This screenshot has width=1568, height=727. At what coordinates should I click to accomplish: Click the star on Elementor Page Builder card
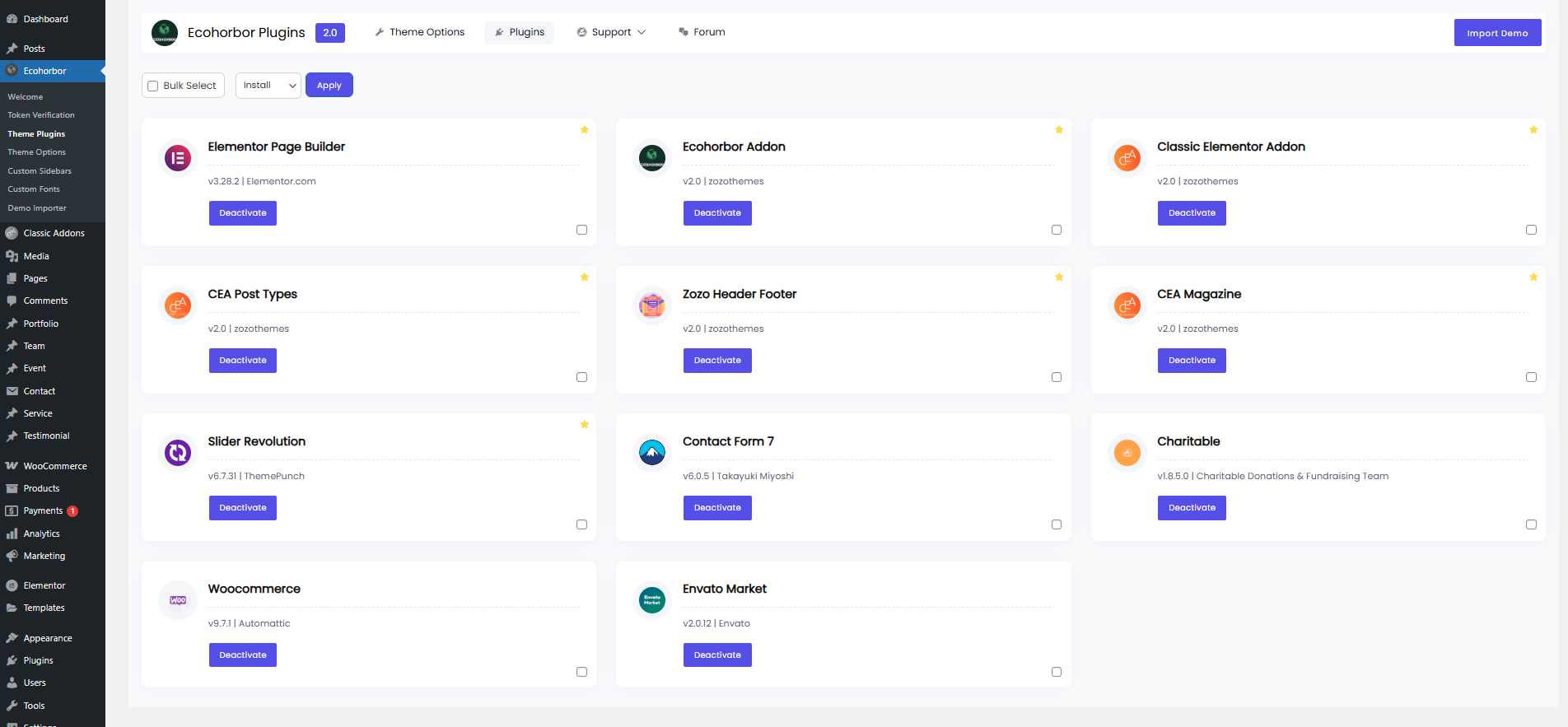coord(585,129)
